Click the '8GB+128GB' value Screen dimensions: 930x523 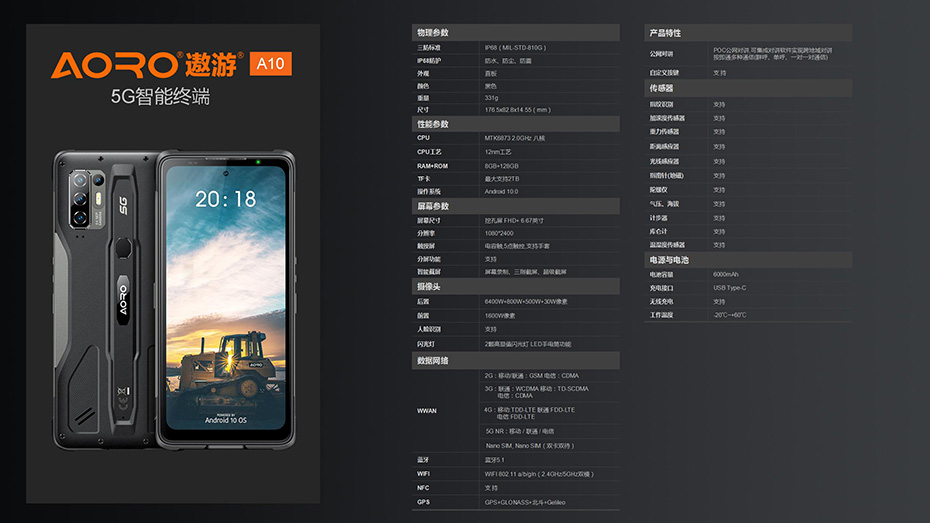click(x=501, y=166)
